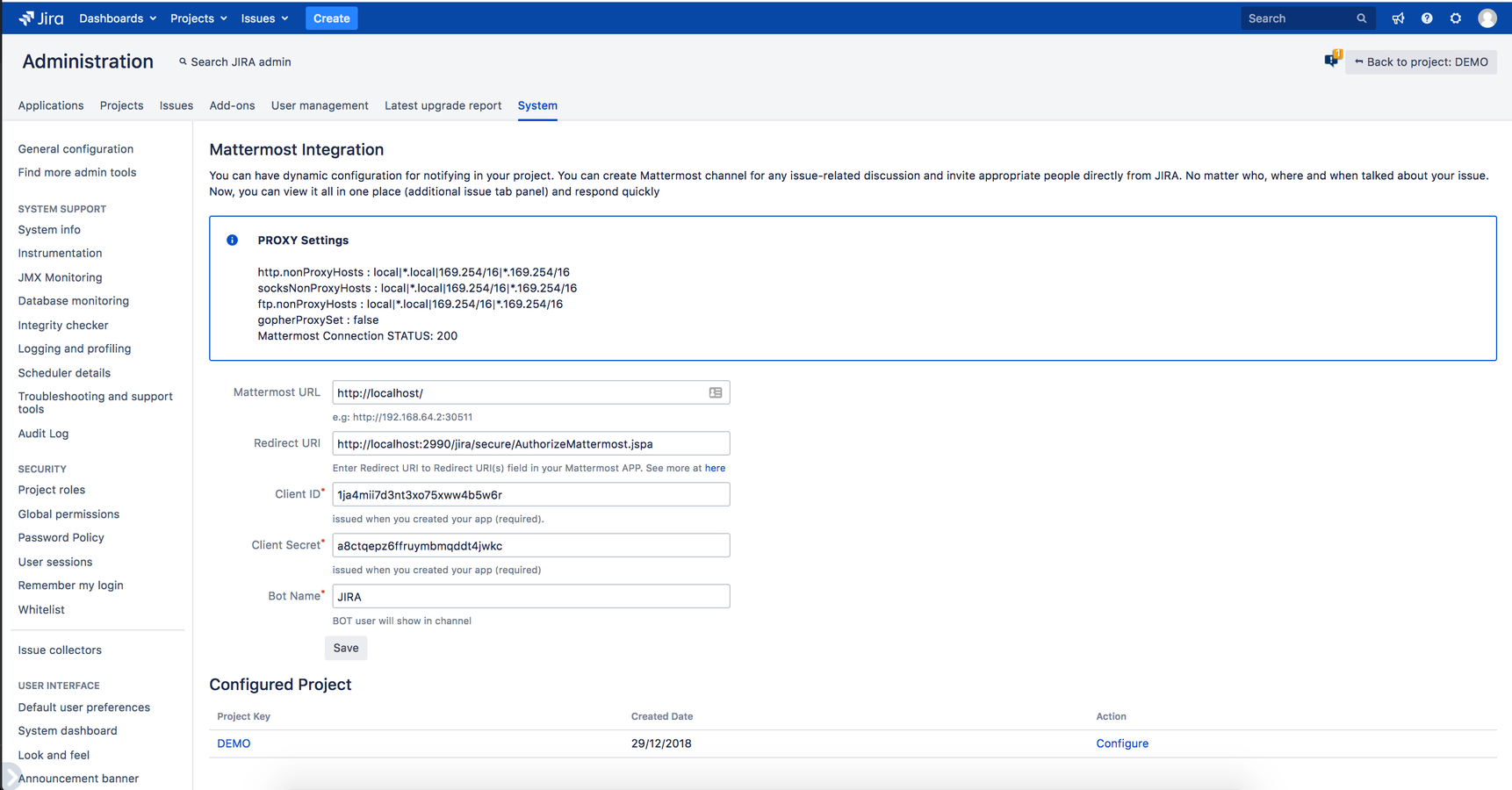Click the notification feedback icon beside Back to project
This screenshot has width=1512, height=790.
click(x=1332, y=60)
